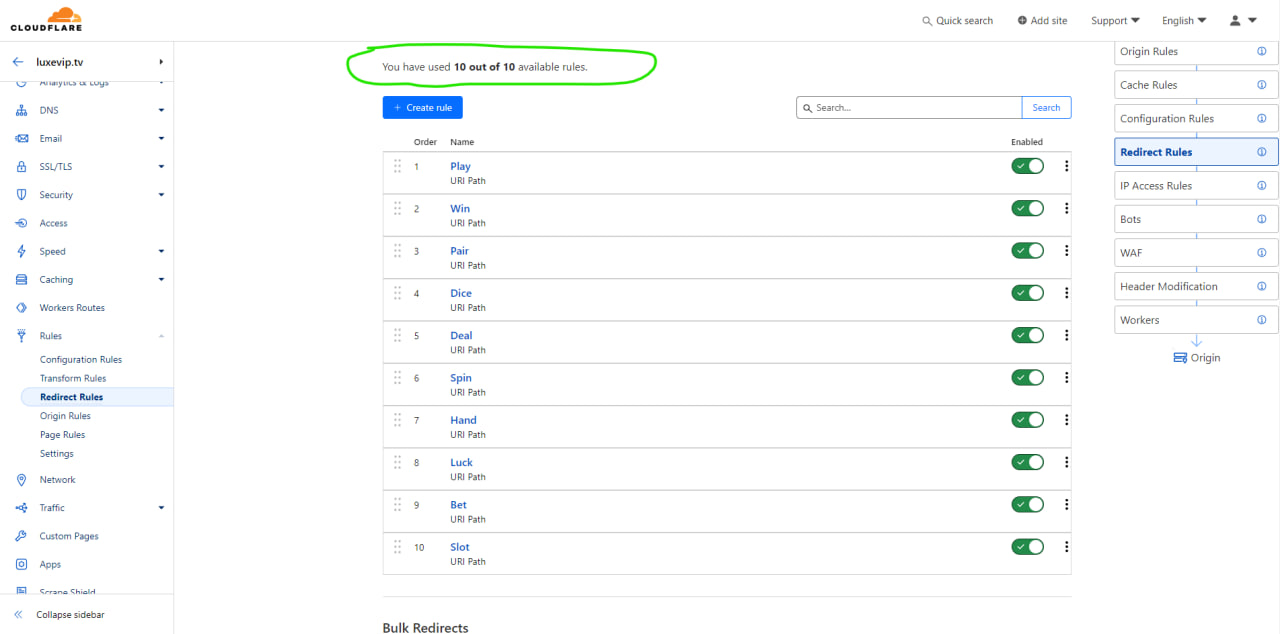
Task: Click the Create rule button
Action: tap(423, 108)
